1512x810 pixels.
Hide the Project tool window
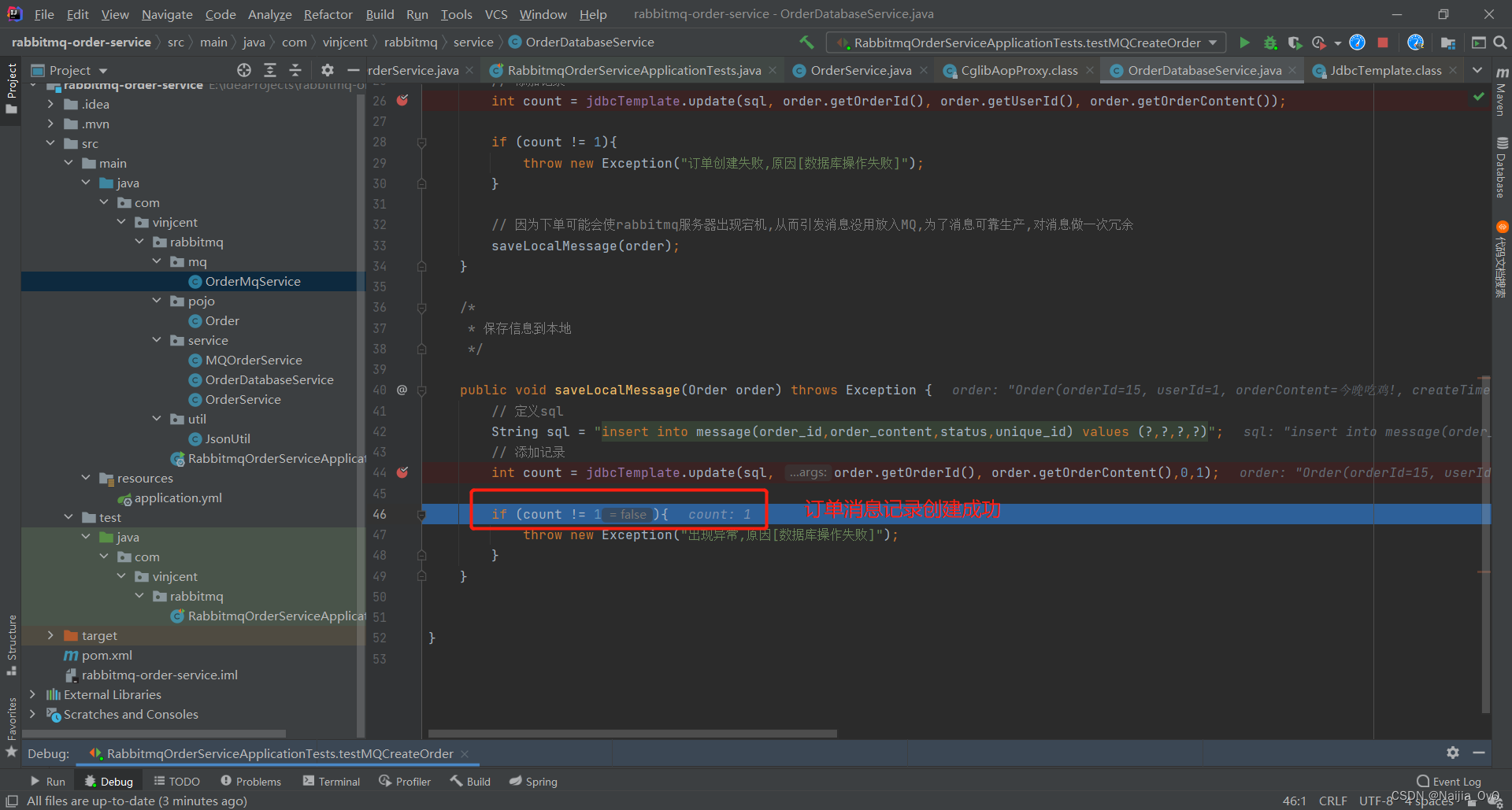354,70
